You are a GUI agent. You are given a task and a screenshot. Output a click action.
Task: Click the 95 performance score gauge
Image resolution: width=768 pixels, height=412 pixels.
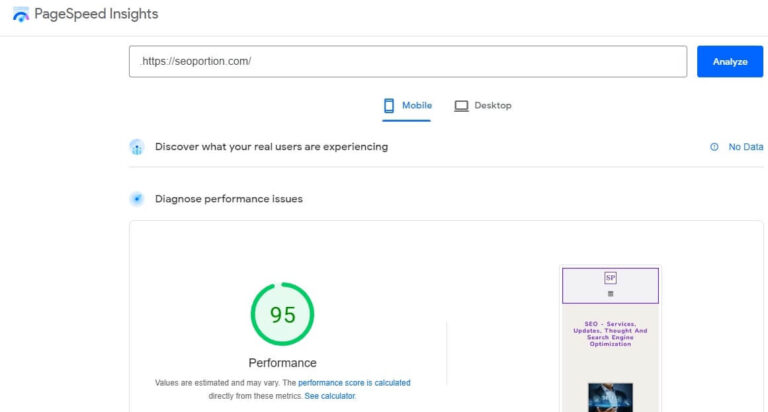point(282,314)
